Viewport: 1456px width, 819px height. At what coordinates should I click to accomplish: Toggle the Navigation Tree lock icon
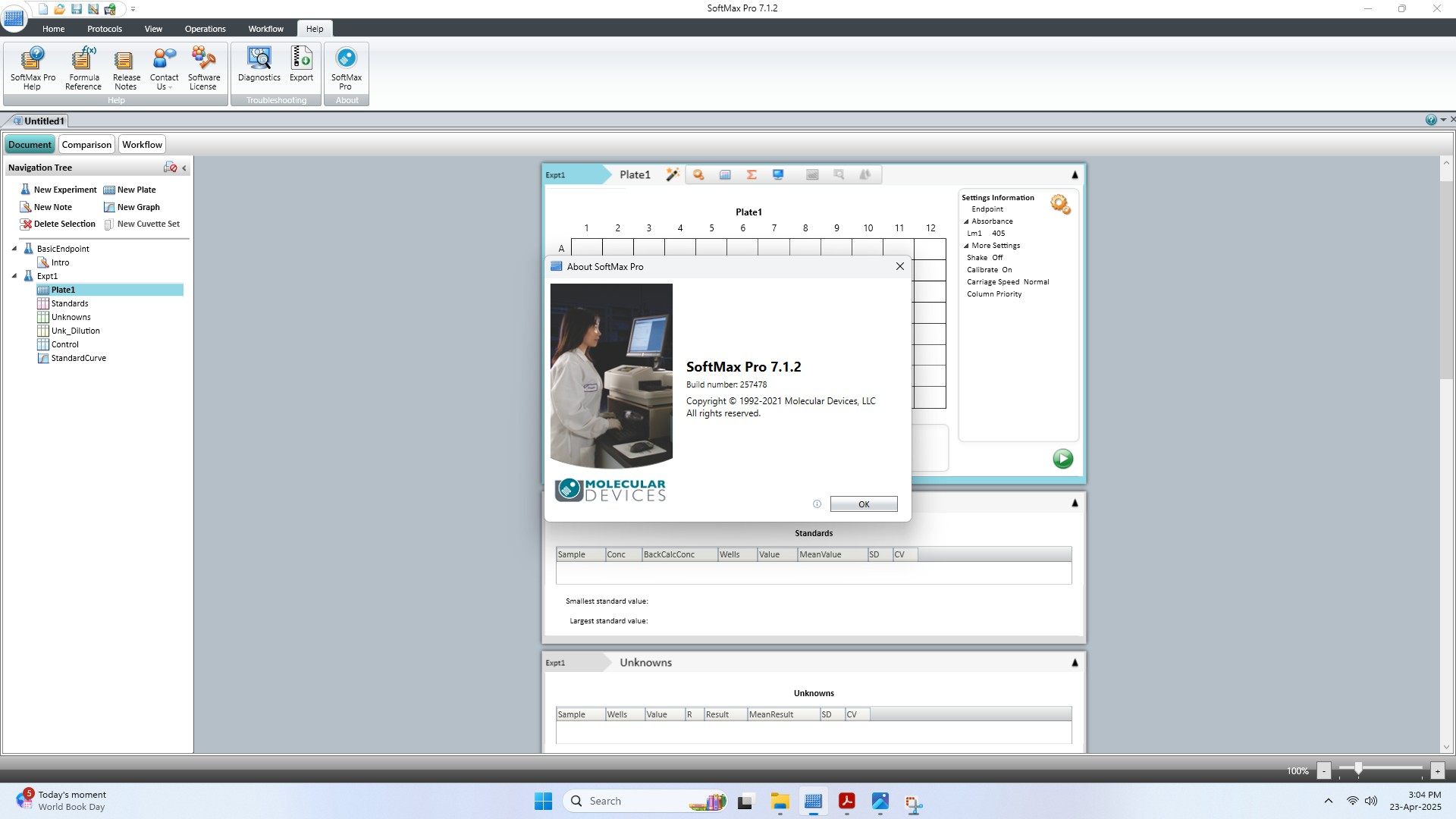tap(170, 168)
